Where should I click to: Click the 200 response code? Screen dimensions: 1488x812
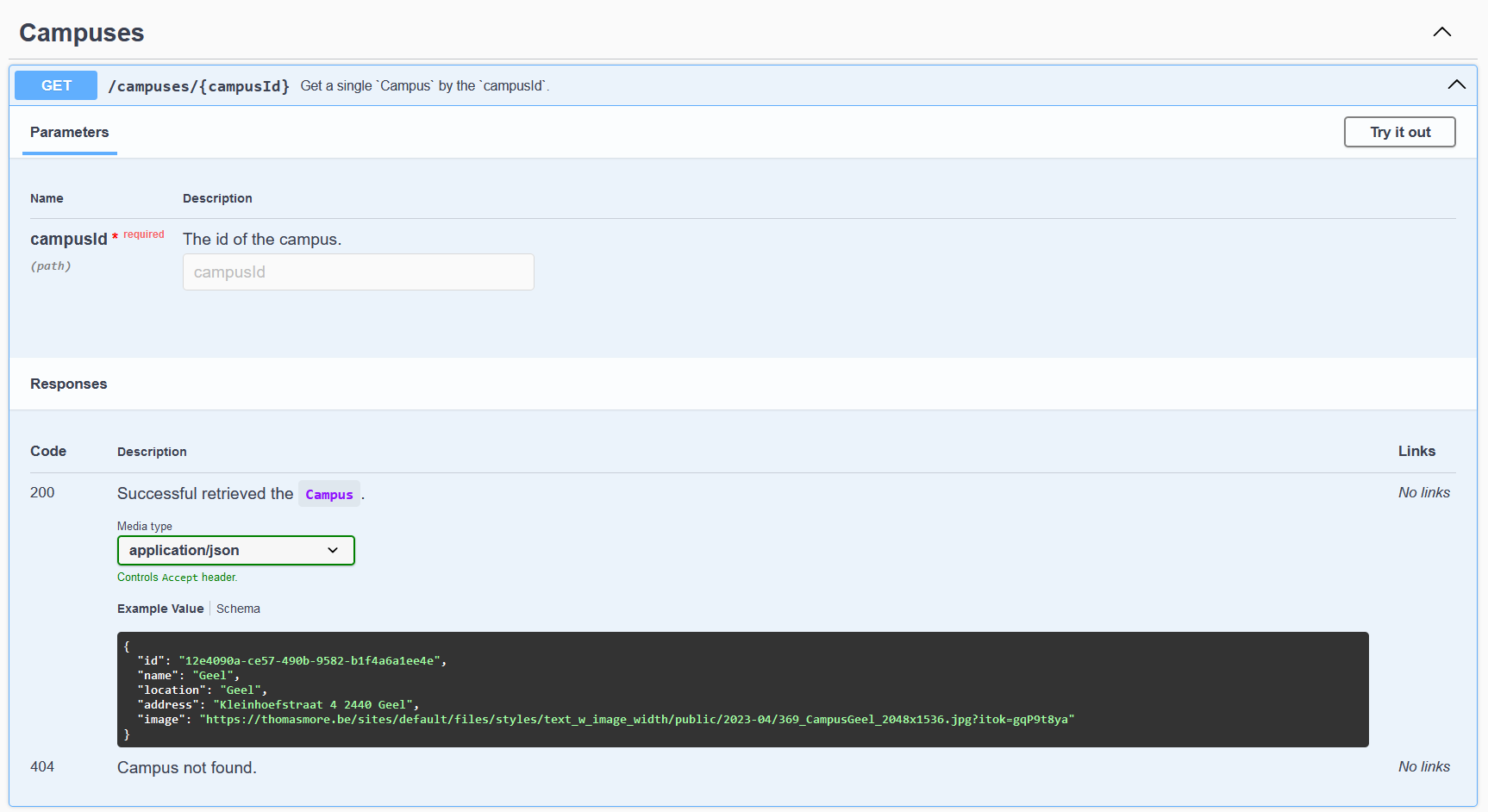coord(41,492)
